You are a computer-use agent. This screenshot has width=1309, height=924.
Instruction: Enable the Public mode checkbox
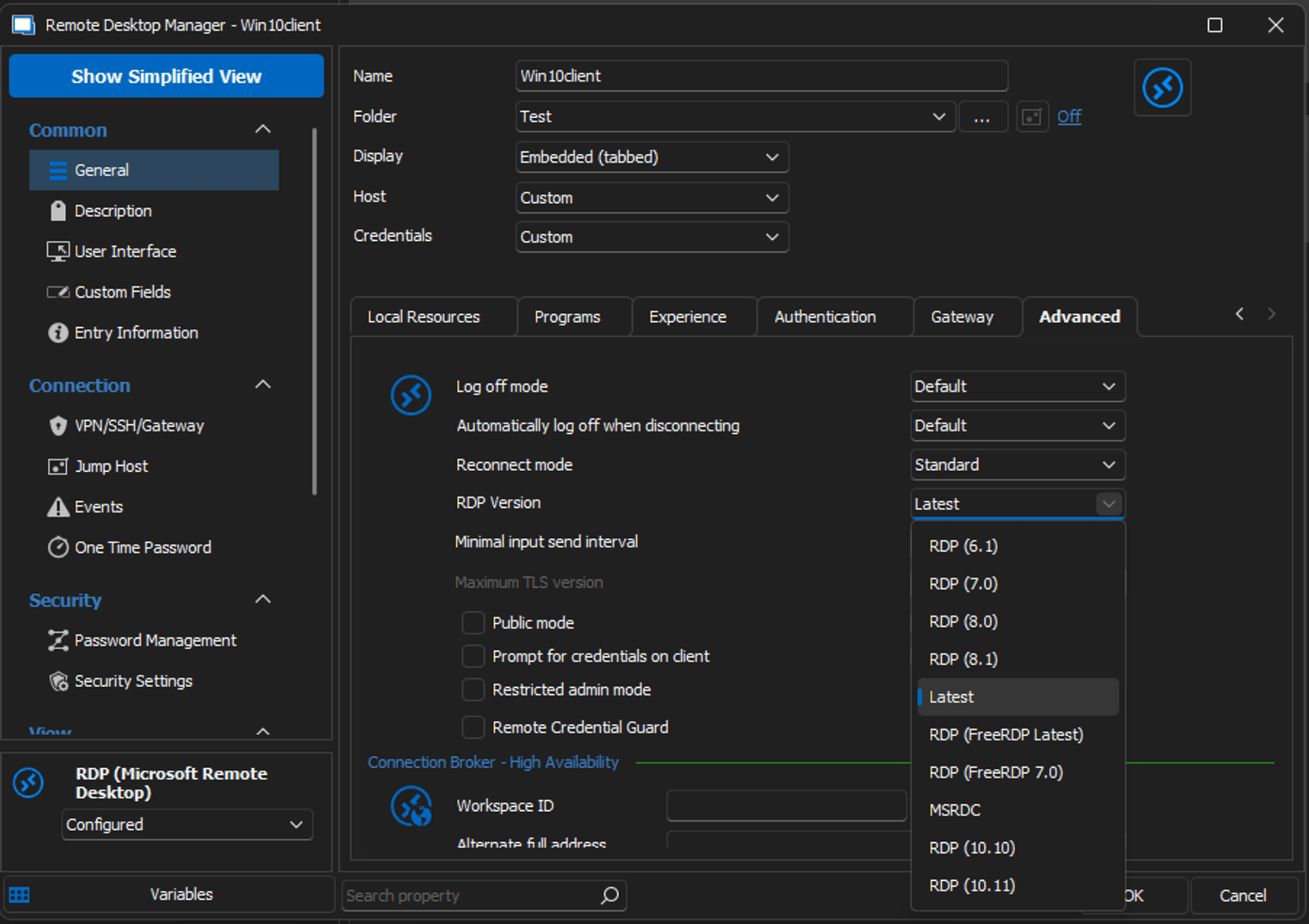pos(473,622)
